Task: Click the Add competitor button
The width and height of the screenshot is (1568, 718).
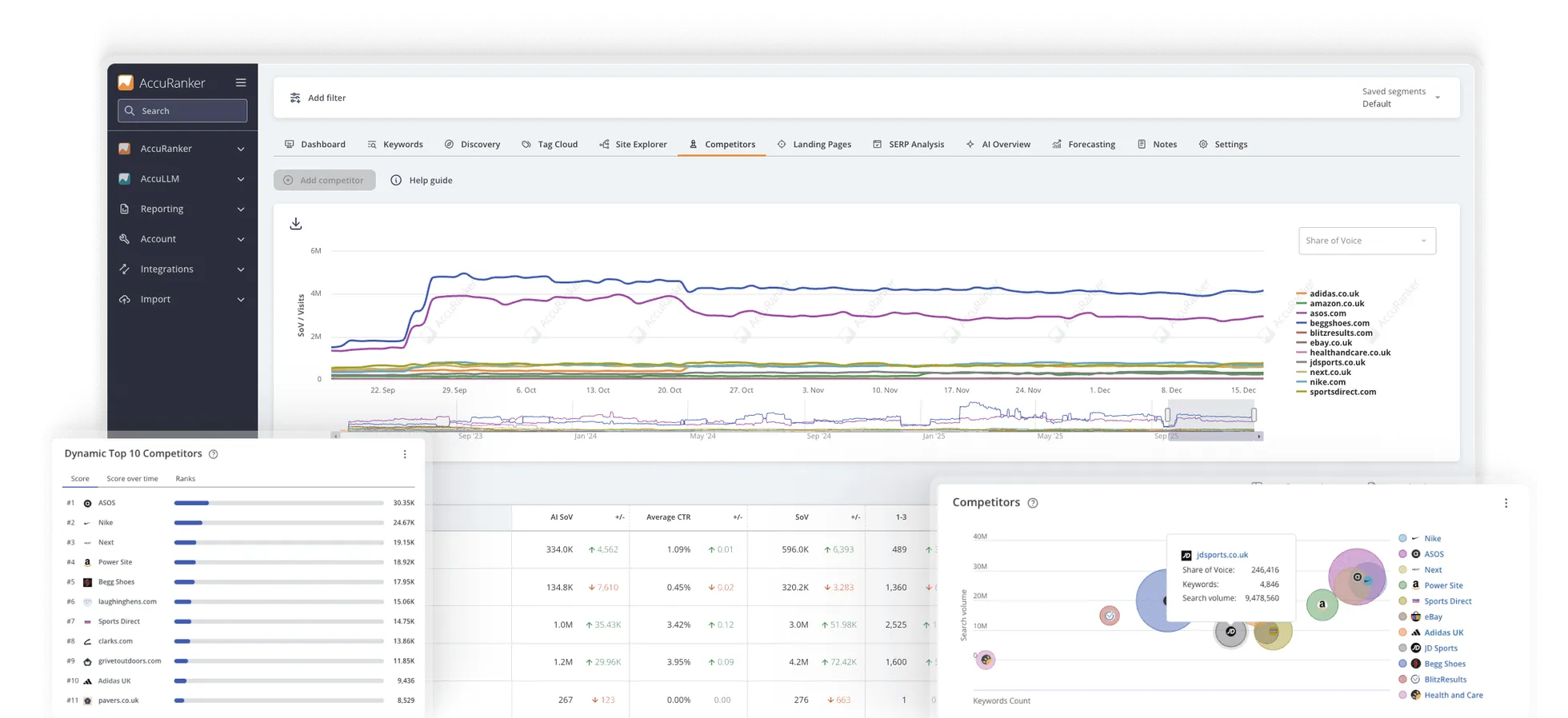Action: [x=324, y=181]
